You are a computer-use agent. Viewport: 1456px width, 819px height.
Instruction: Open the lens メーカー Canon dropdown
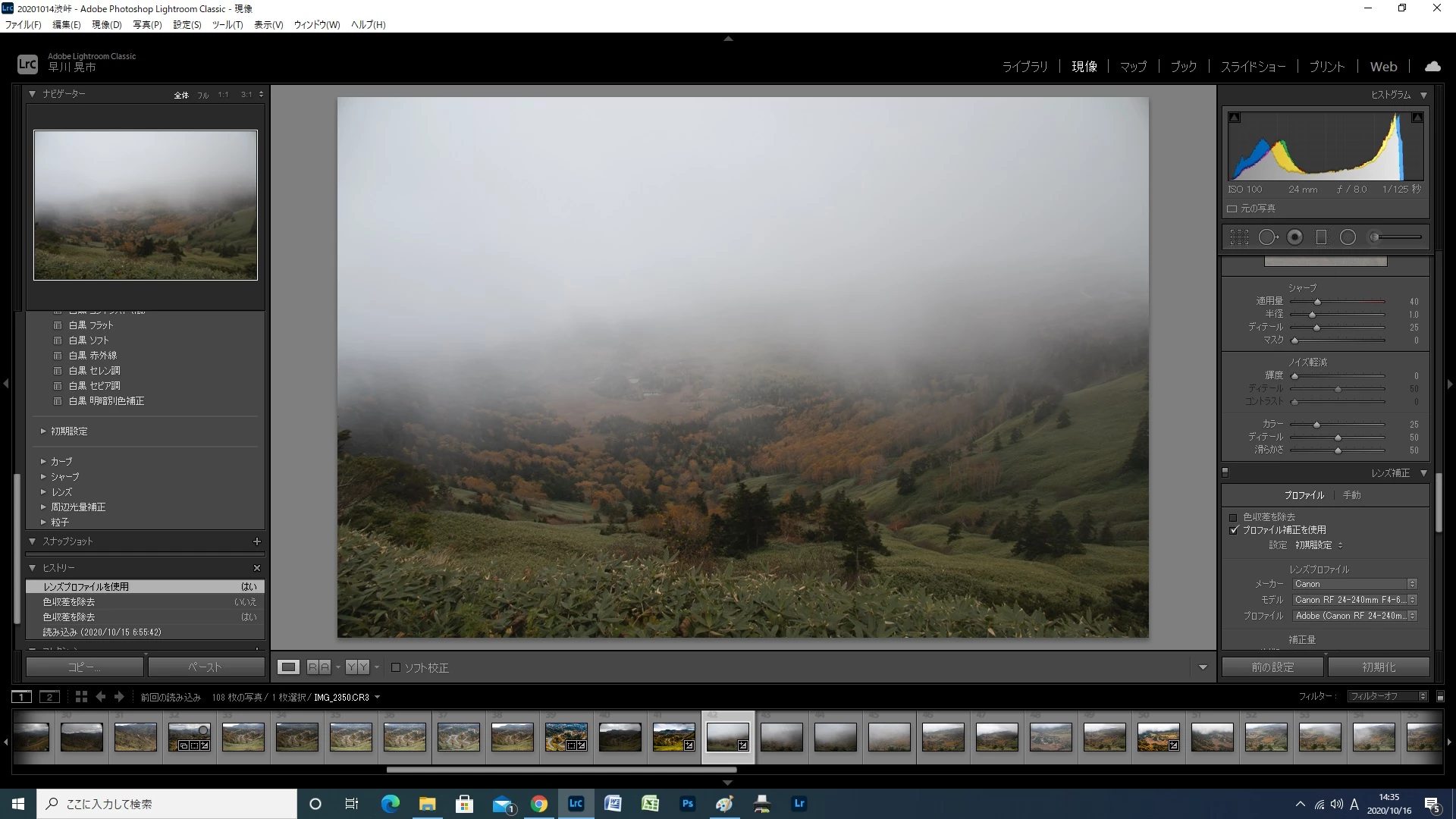point(1354,584)
